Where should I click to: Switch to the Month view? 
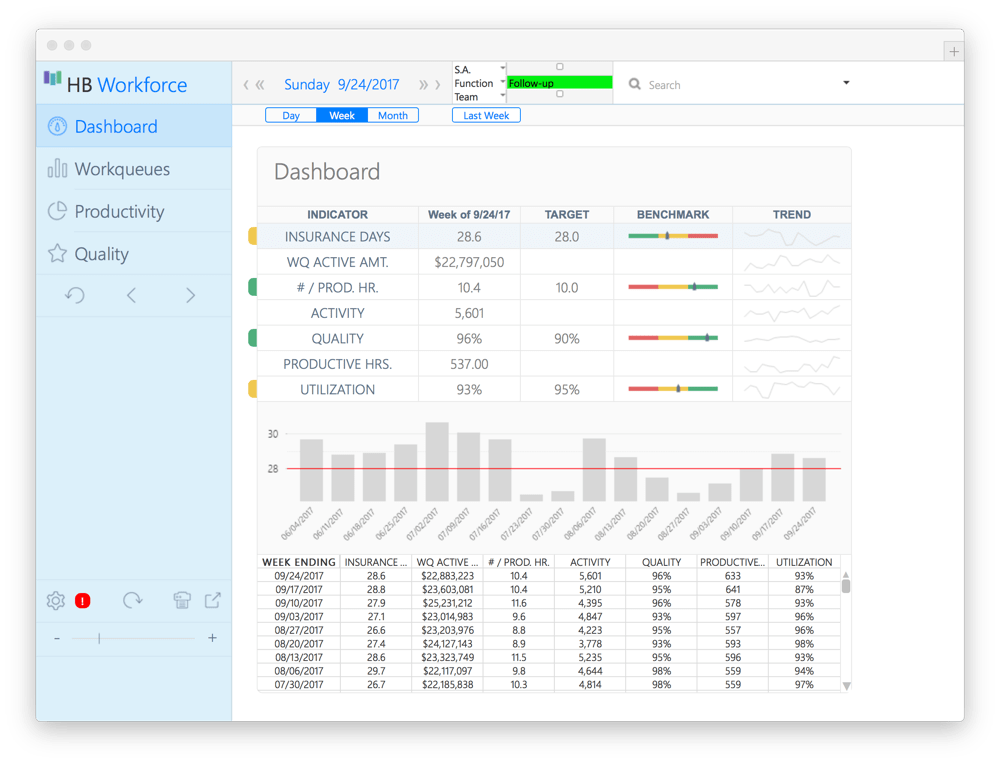coord(393,115)
